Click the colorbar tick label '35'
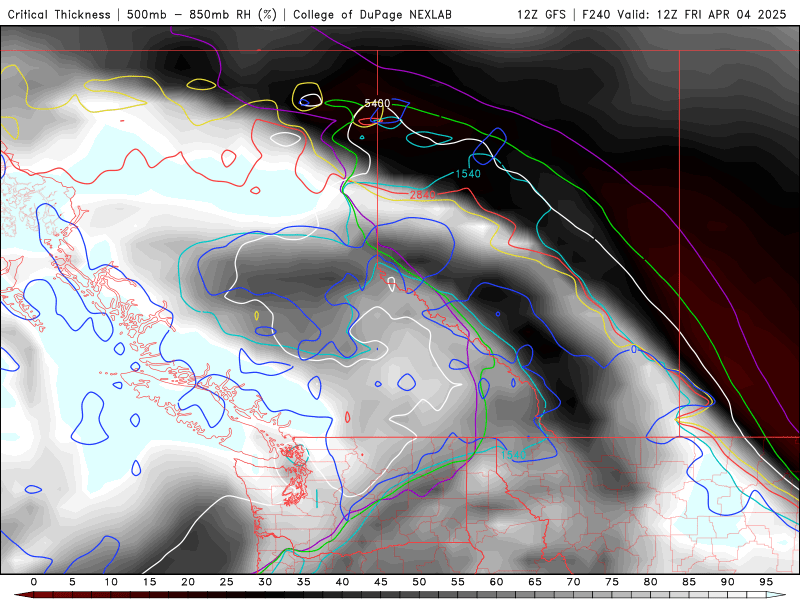Screen dimensions: 800x600 (304, 582)
